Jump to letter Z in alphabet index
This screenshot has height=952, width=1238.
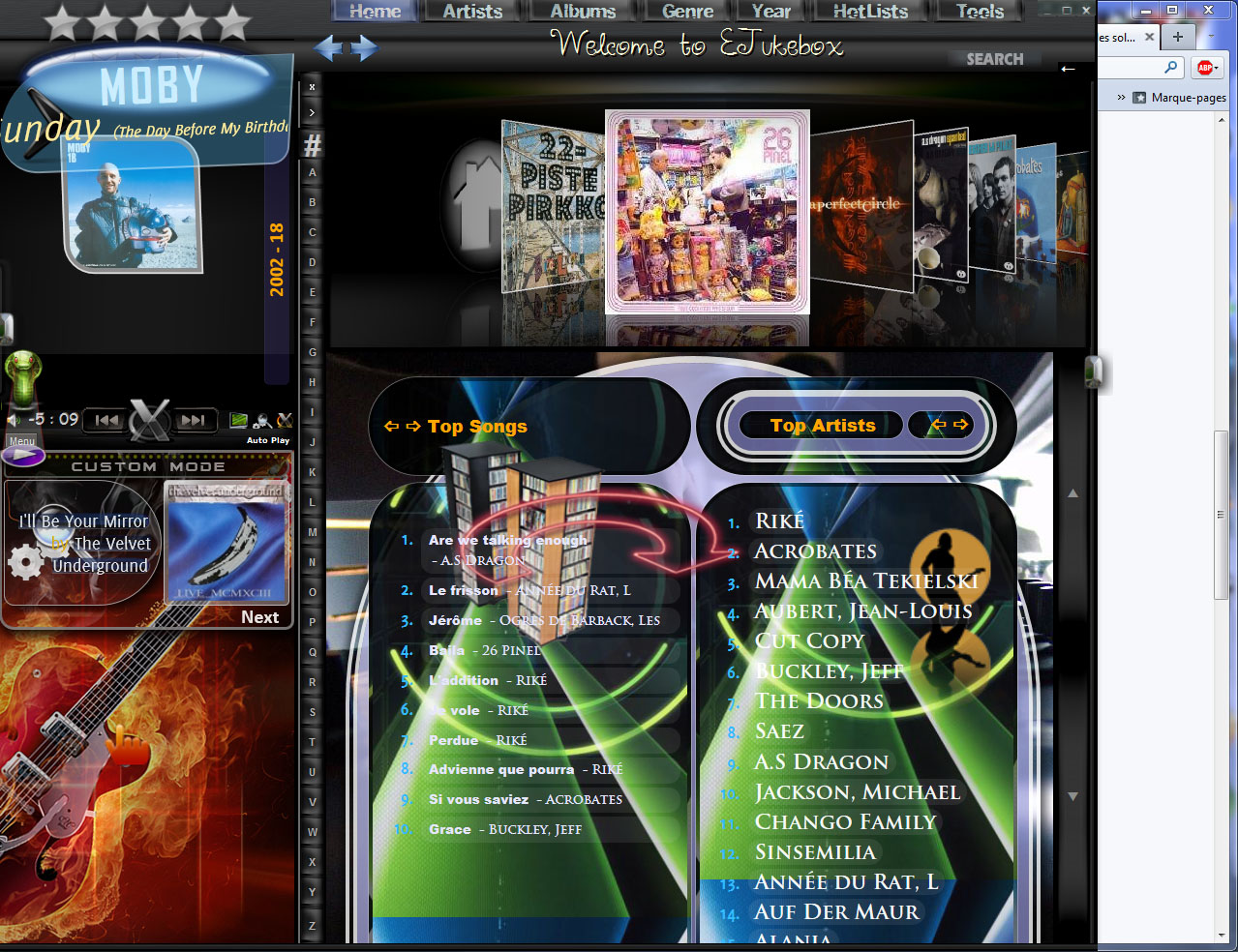312,926
